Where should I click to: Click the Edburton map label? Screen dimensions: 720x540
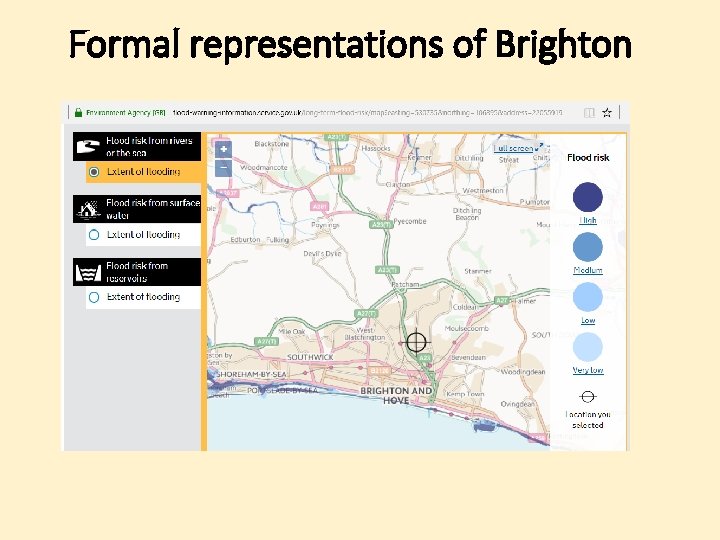[245, 240]
